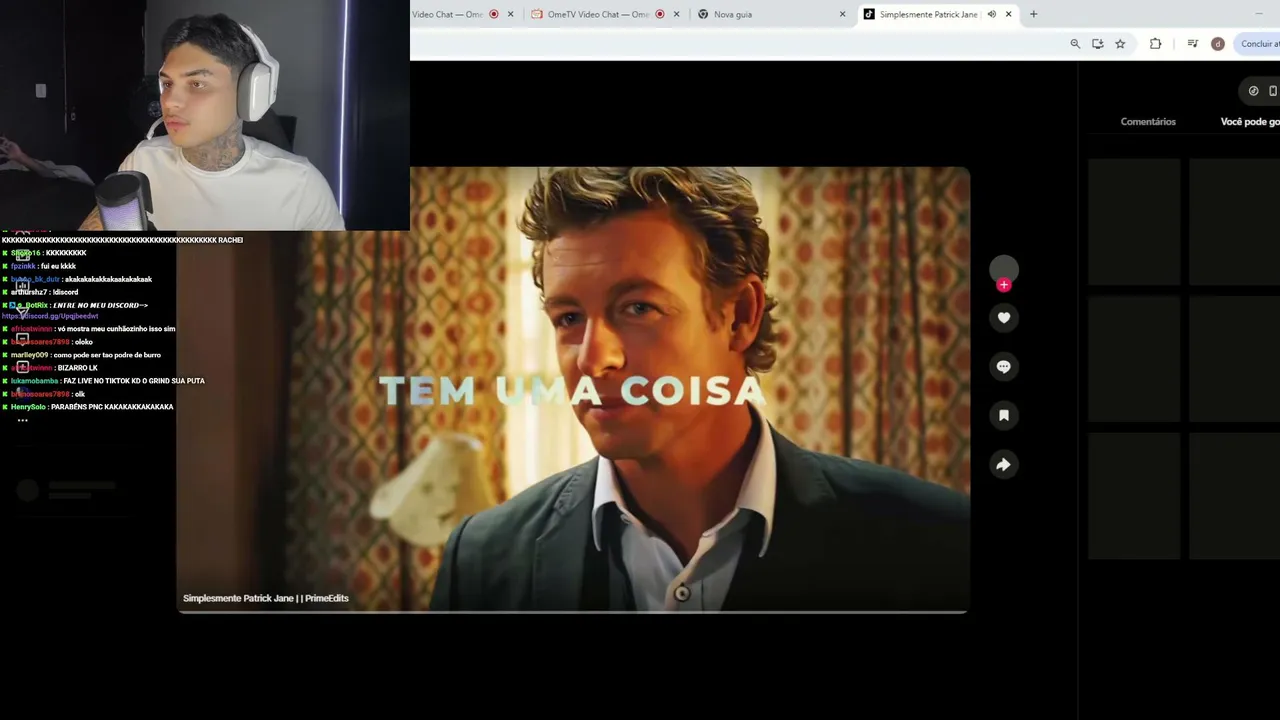
Task: Share the video with the arrow icon
Action: pos(1004,464)
